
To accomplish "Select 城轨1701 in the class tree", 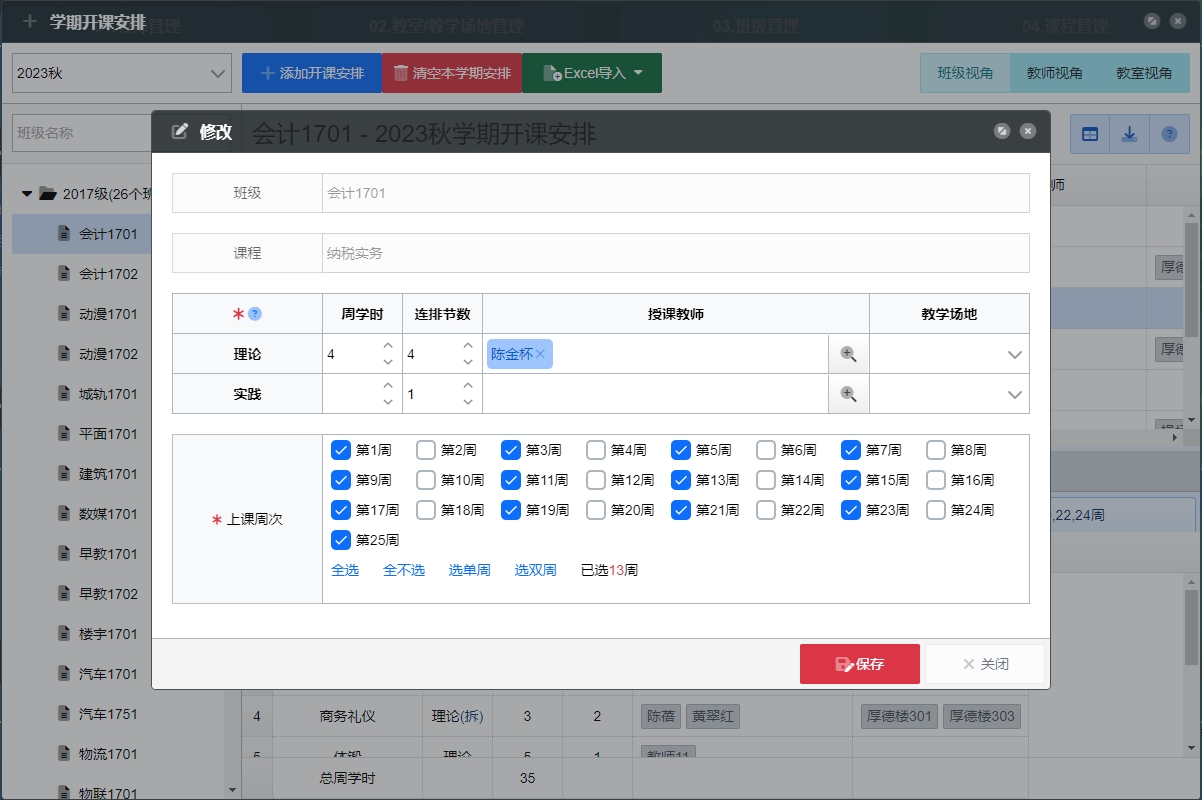I will (x=108, y=394).
